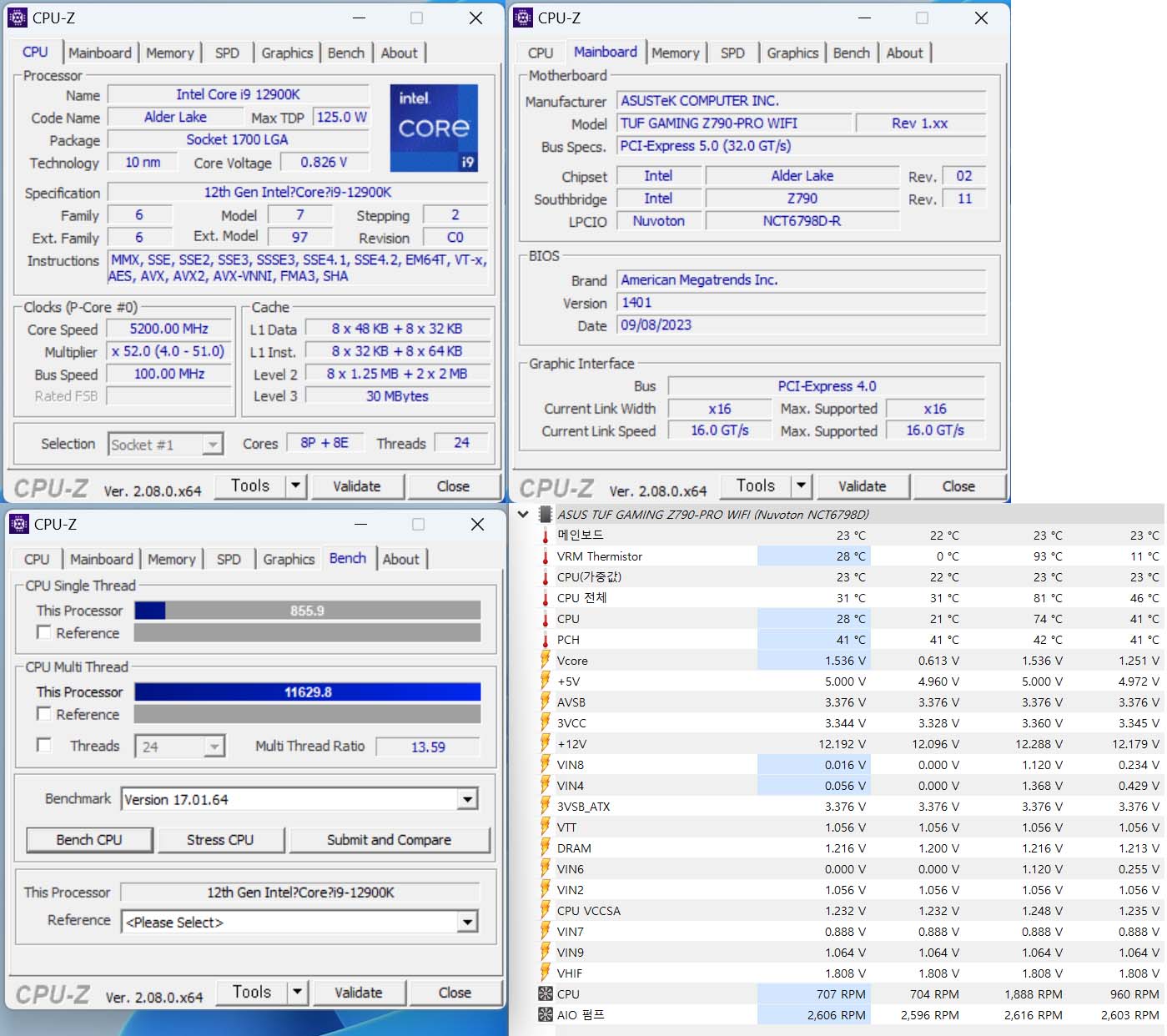Click the Multi Thread Ratio field showing 13.59

(x=428, y=747)
